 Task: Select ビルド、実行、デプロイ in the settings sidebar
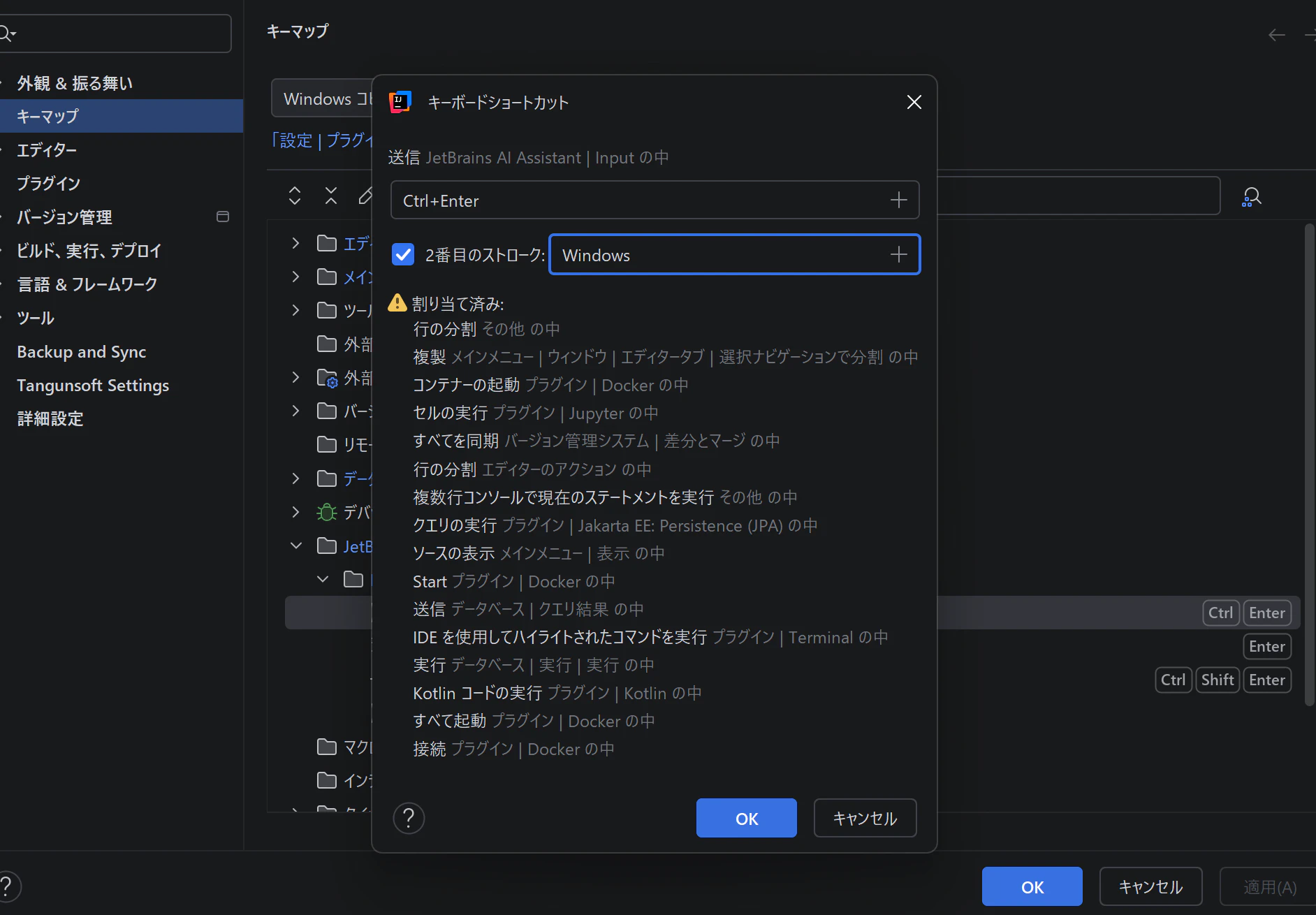[89, 250]
